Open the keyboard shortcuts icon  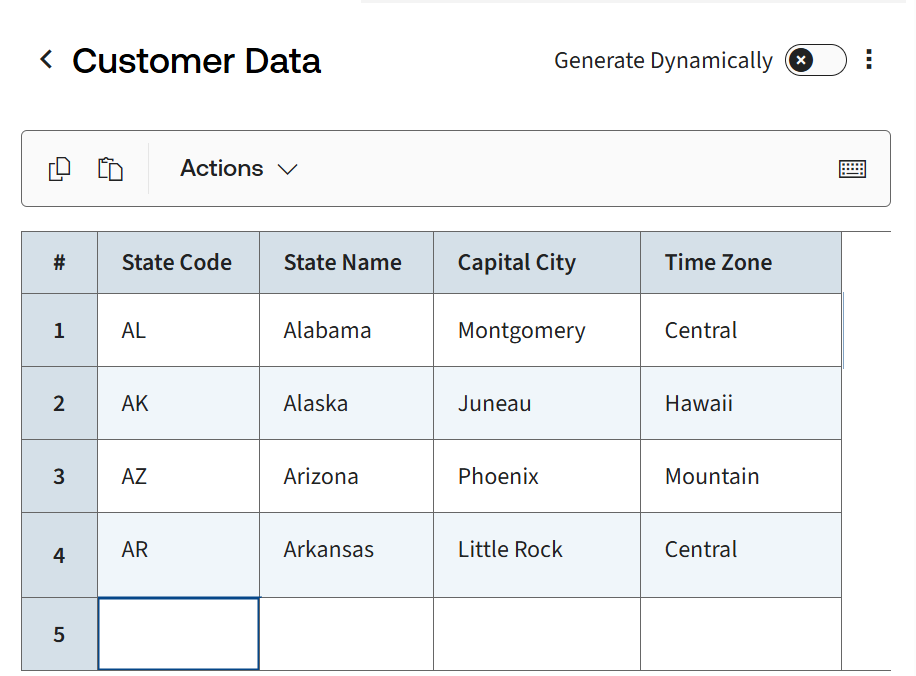click(x=852, y=169)
